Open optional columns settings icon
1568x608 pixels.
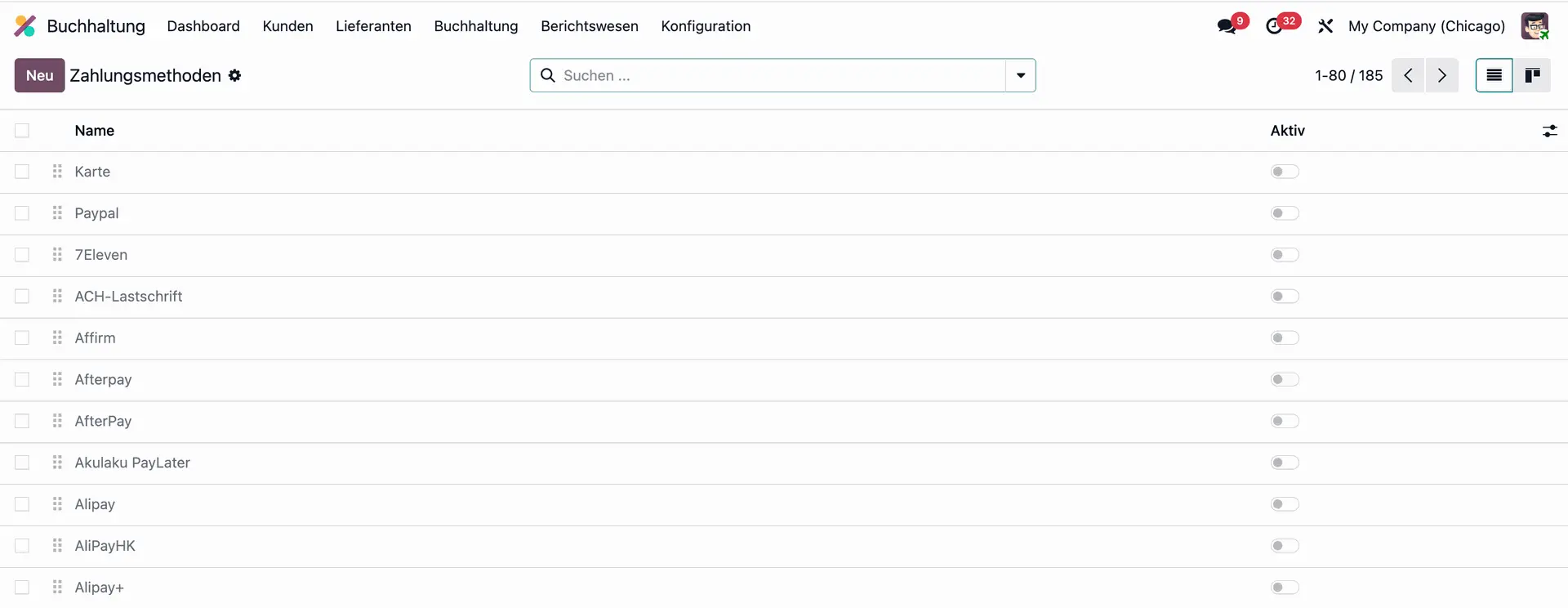tap(1549, 131)
